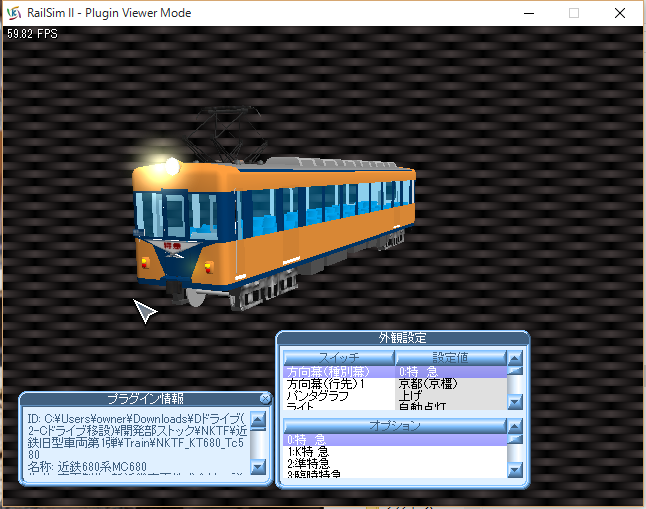
Task: Click the RailSim II app icon in title bar
Action: pyautogui.click(x=14, y=13)
